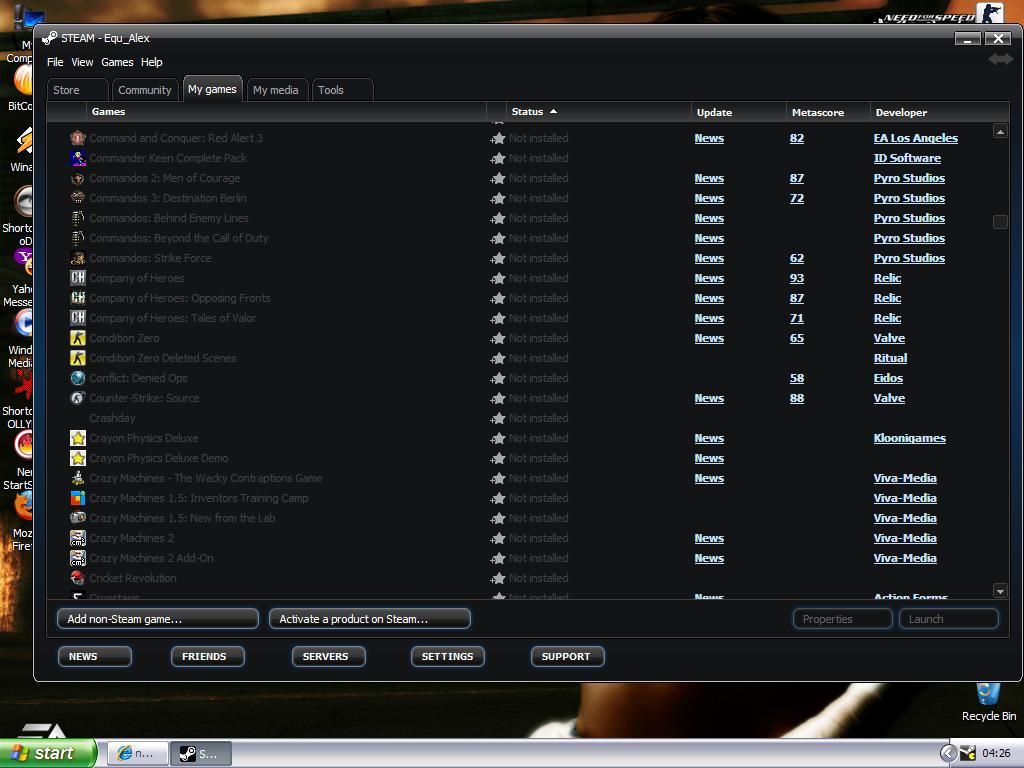Switch to the Tools tab
Viewport: 1024px width, 768px height.
click(x=342, y=89)
